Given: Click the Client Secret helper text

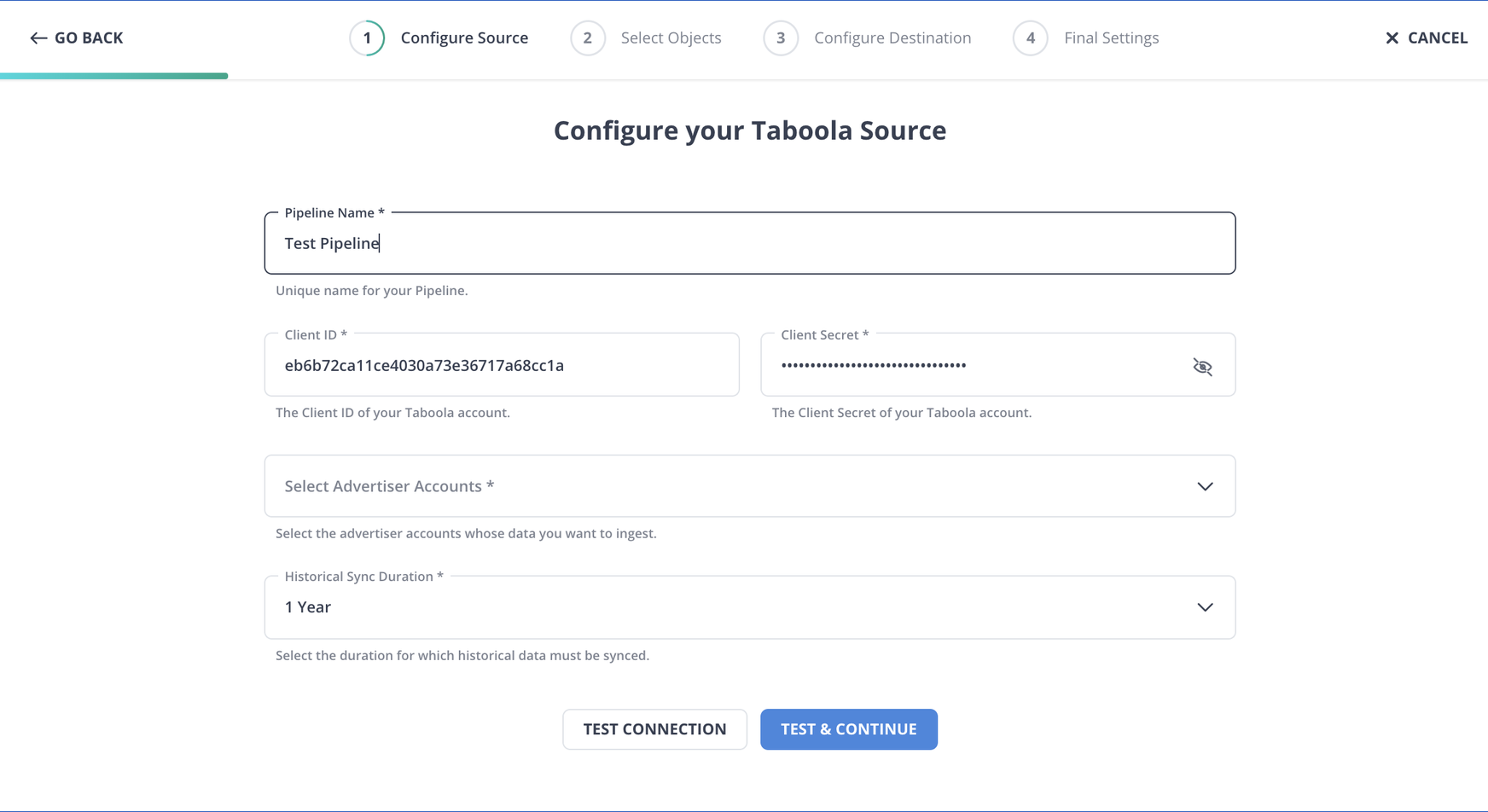Looking at the screenshot, I should tap(902, 413).
